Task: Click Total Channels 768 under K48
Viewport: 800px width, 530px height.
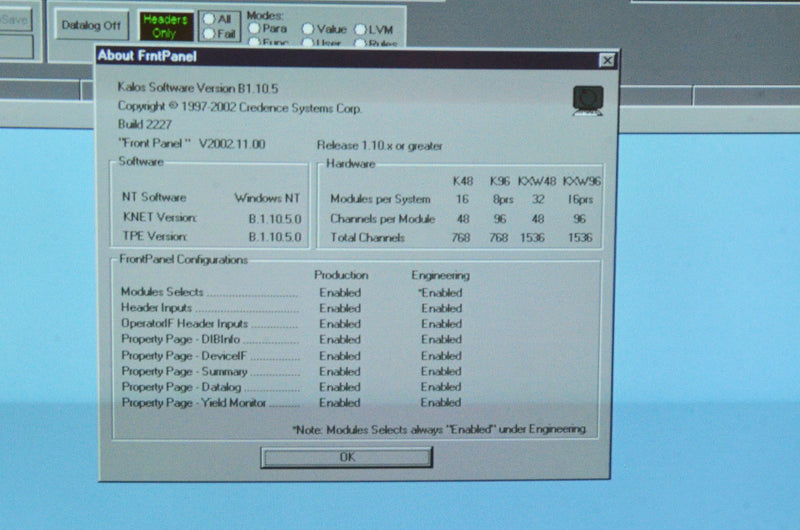Action: 461,238
